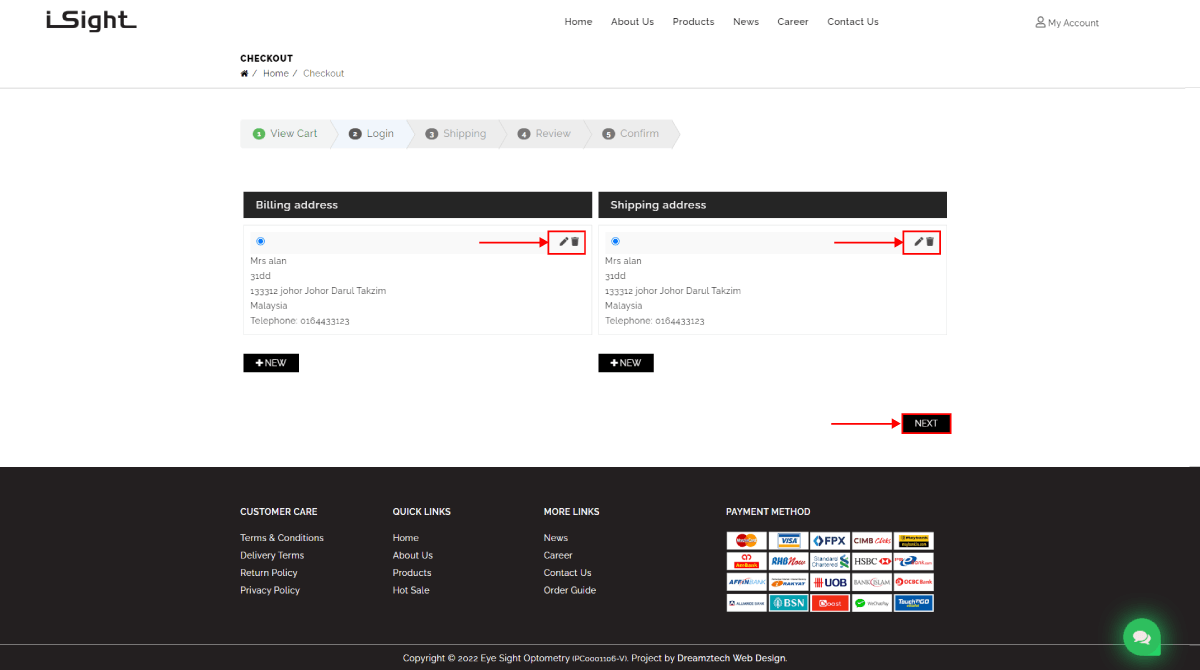This screenshot has height=670, width=1200.
Task: Open Privacy Policy footer link
Action: 270,591
